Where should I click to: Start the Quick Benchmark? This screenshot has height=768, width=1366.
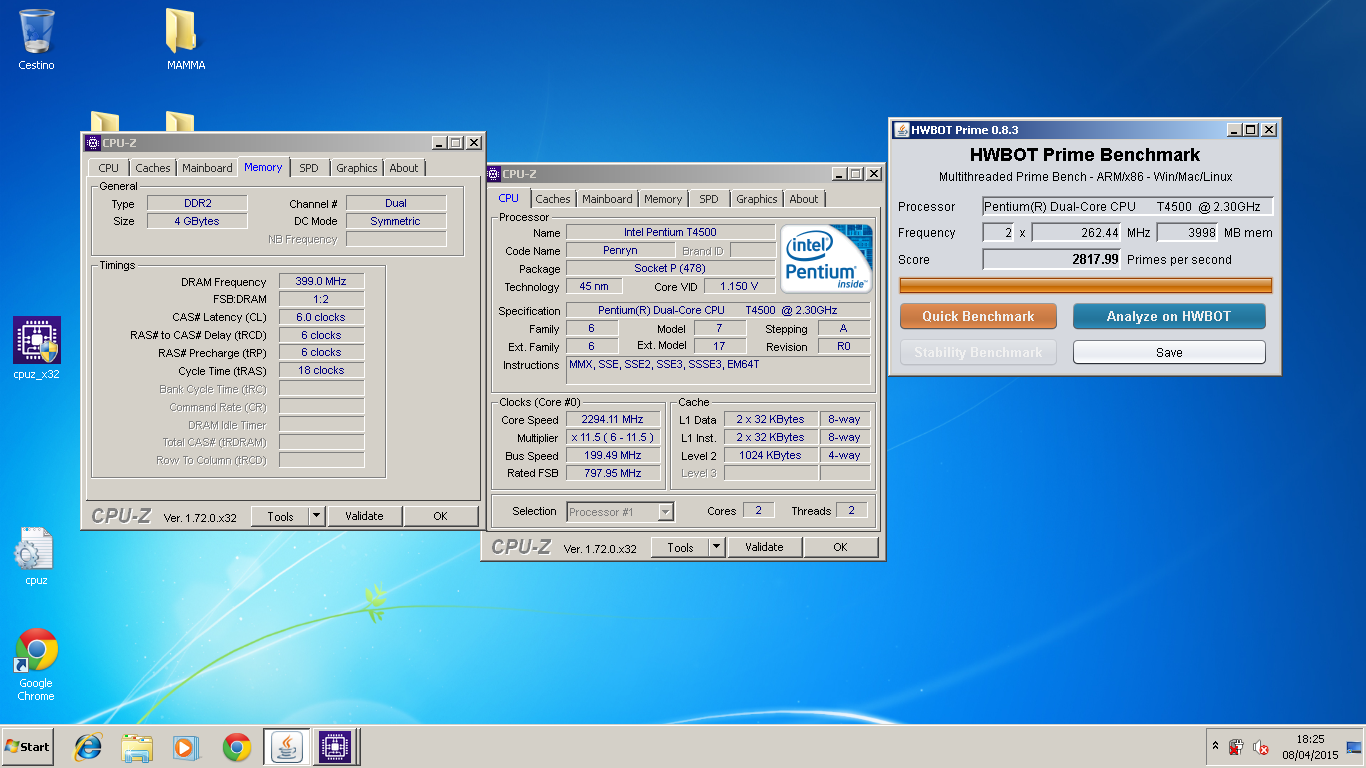978,316
